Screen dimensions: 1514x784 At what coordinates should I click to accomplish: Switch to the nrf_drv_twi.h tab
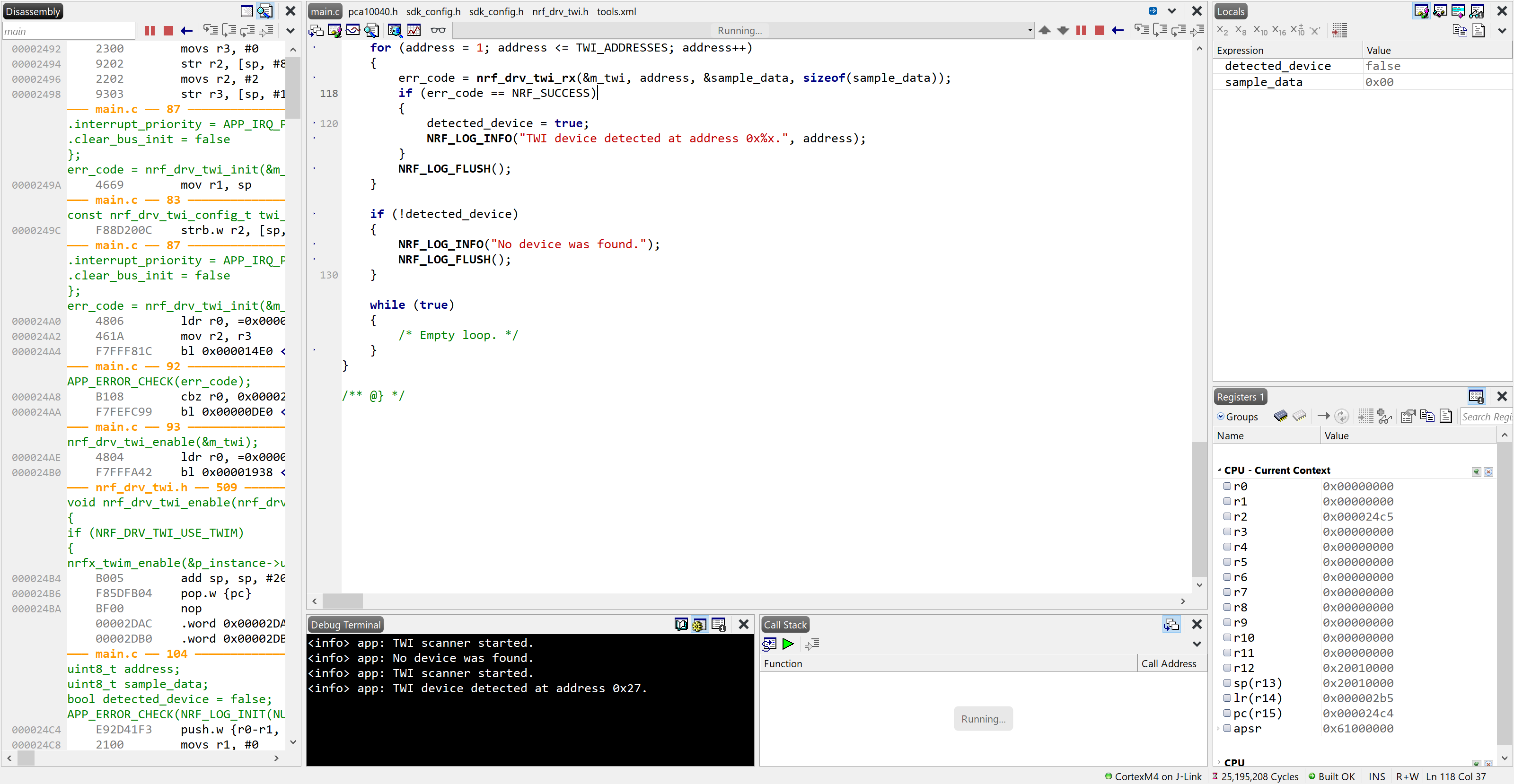[560, 11]
